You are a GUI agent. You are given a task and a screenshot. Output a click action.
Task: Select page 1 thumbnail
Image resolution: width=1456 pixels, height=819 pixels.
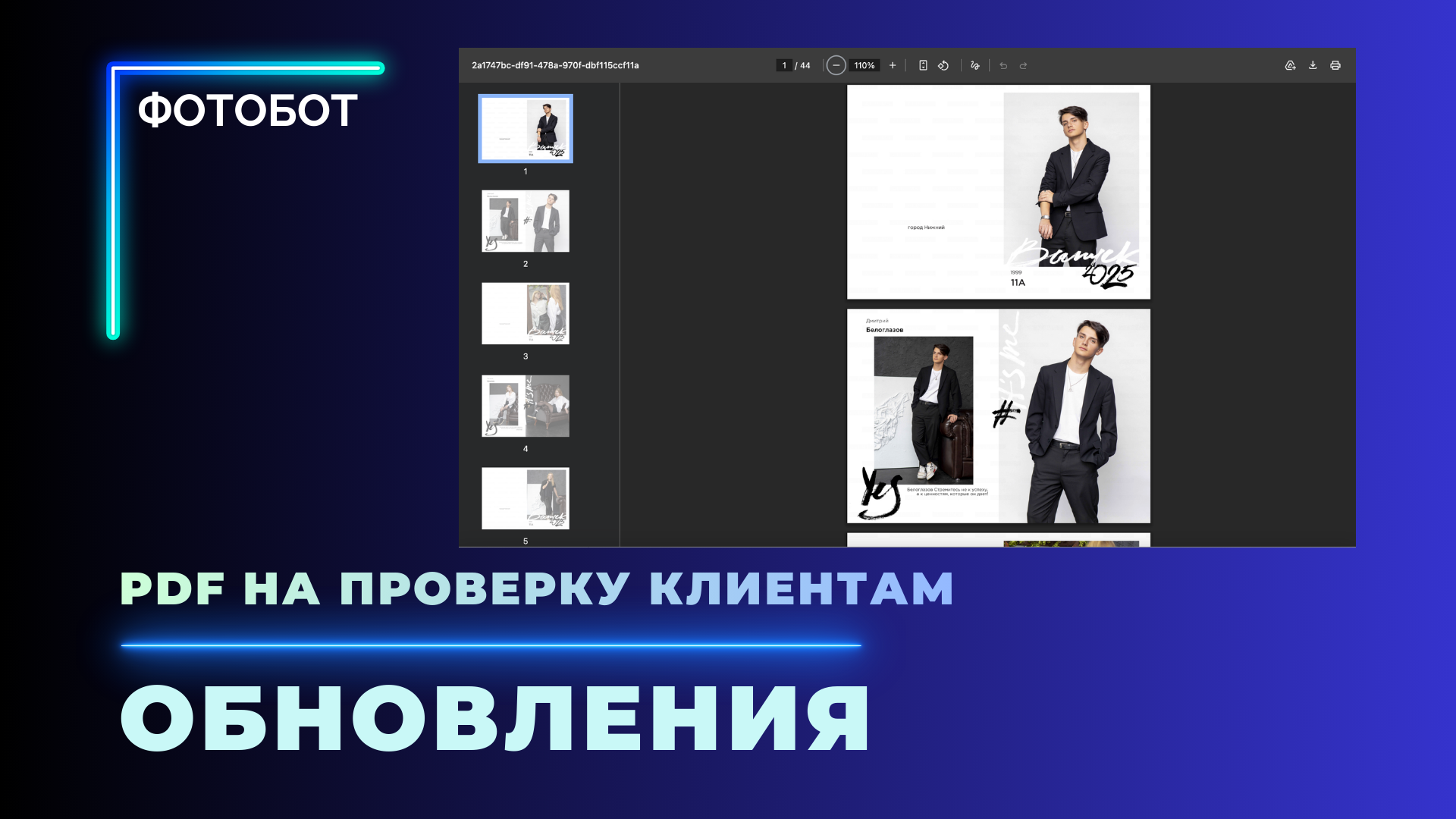pos(526,128)
